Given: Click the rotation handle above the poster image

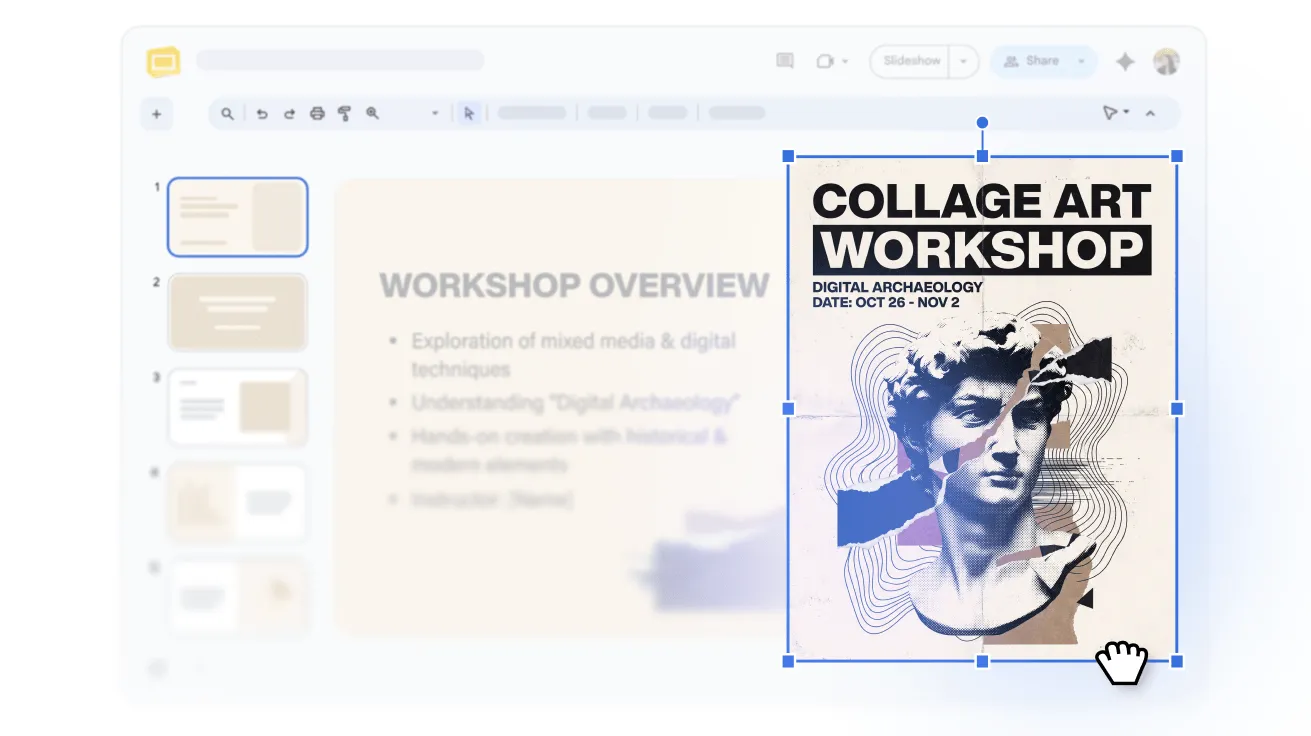Looking at the screenshot, I should tap(982, 122).
